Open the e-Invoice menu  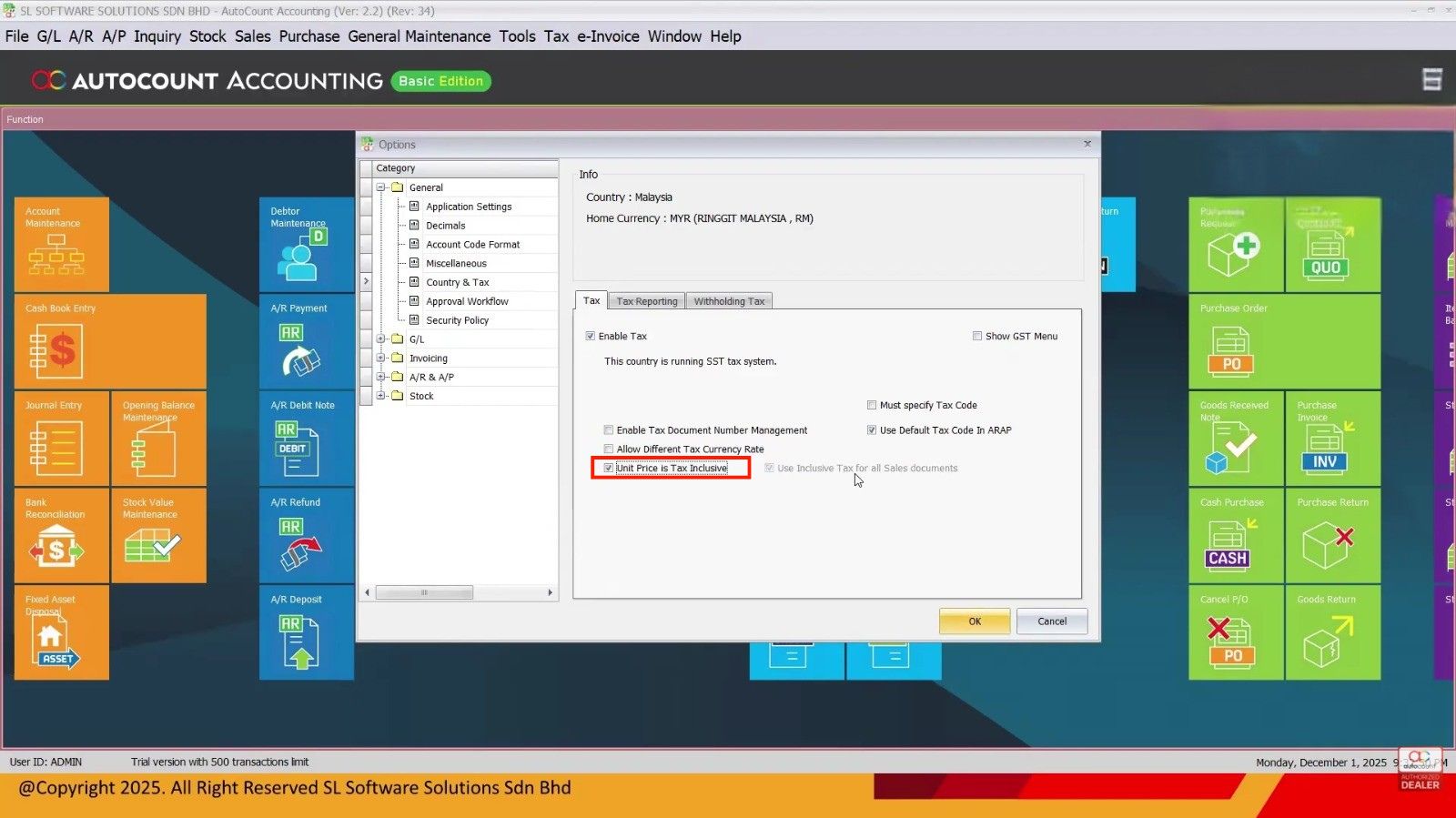[x=608, y=36]
